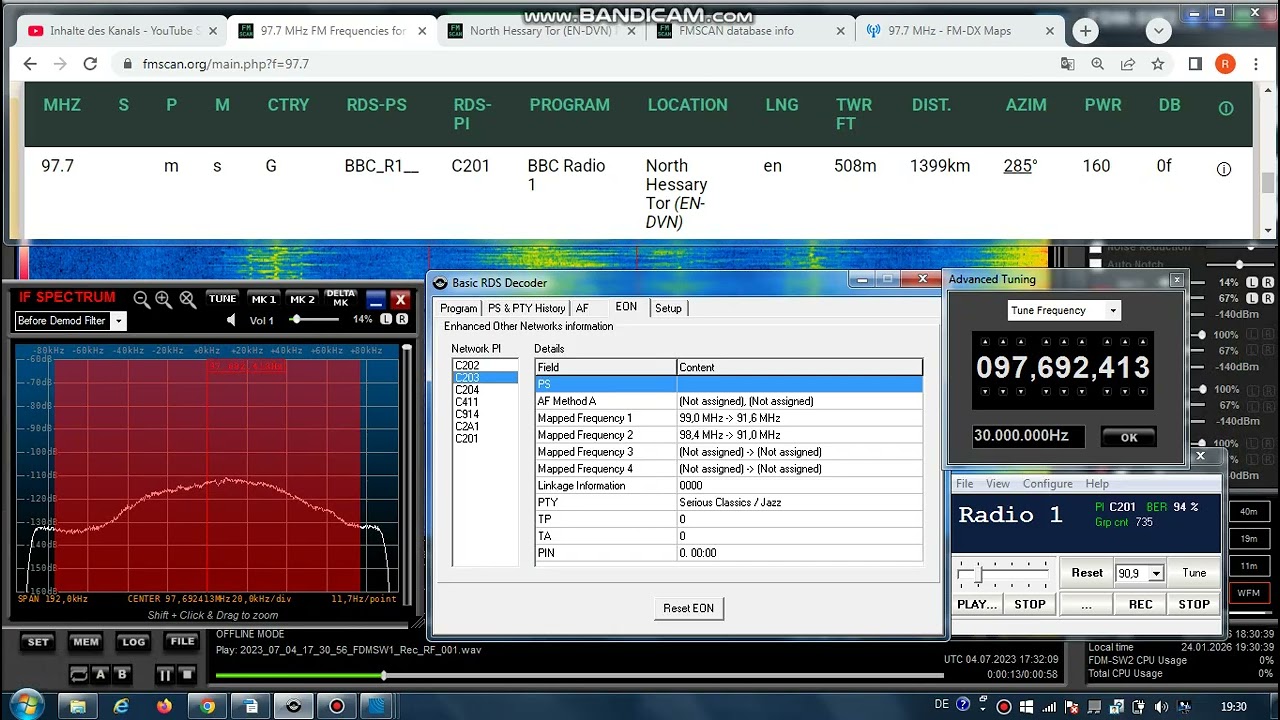Bookmark this page with the star icon
The width and height of the screenshot is (1280, 720).
click(1158, 64)
